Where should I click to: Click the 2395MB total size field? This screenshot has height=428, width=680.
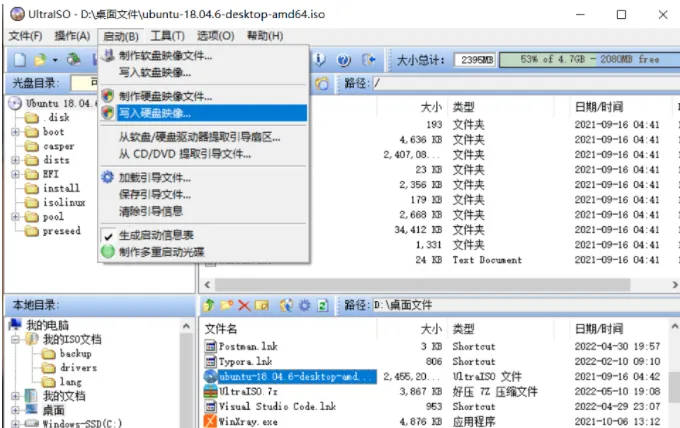coord(475,60)
